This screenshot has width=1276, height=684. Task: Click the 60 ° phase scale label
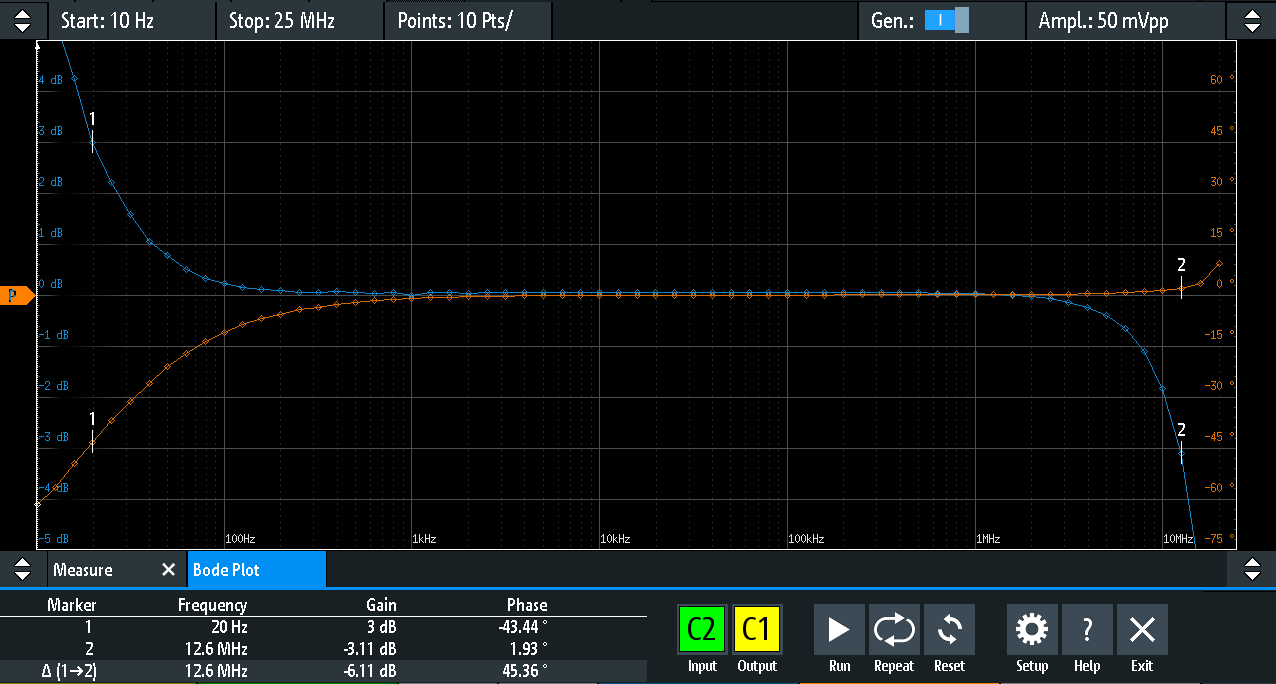point(1222,80)
